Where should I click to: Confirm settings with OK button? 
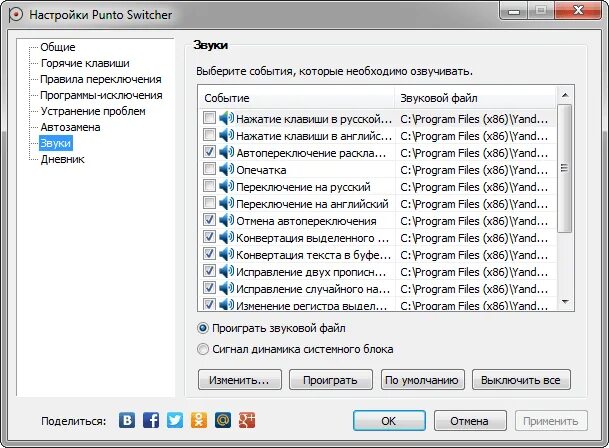389,421
